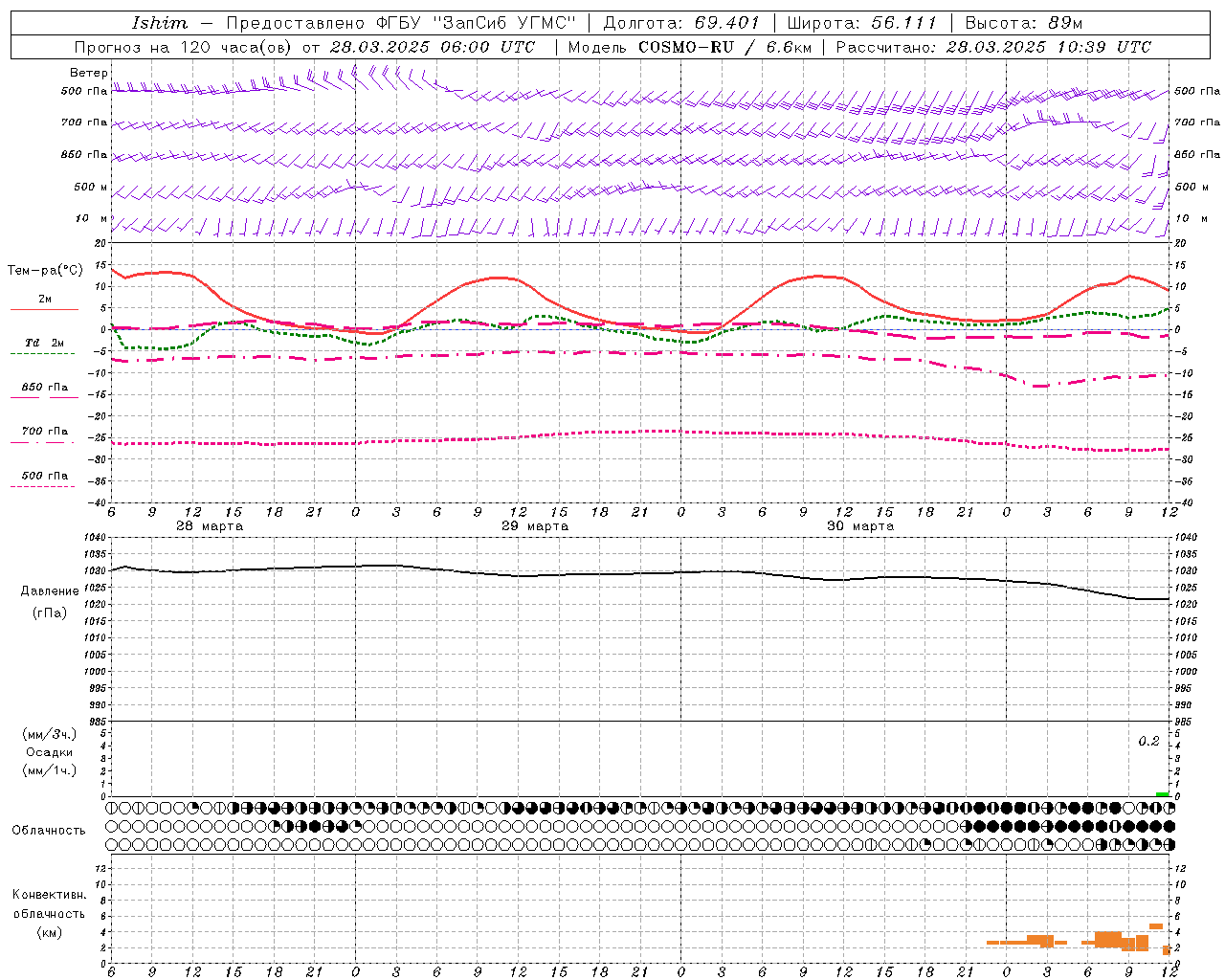Click dotted line sample under temperature "500 гПа" legend
The height and width of the screenshot is (980, 1225).
(x=42, y=486)
